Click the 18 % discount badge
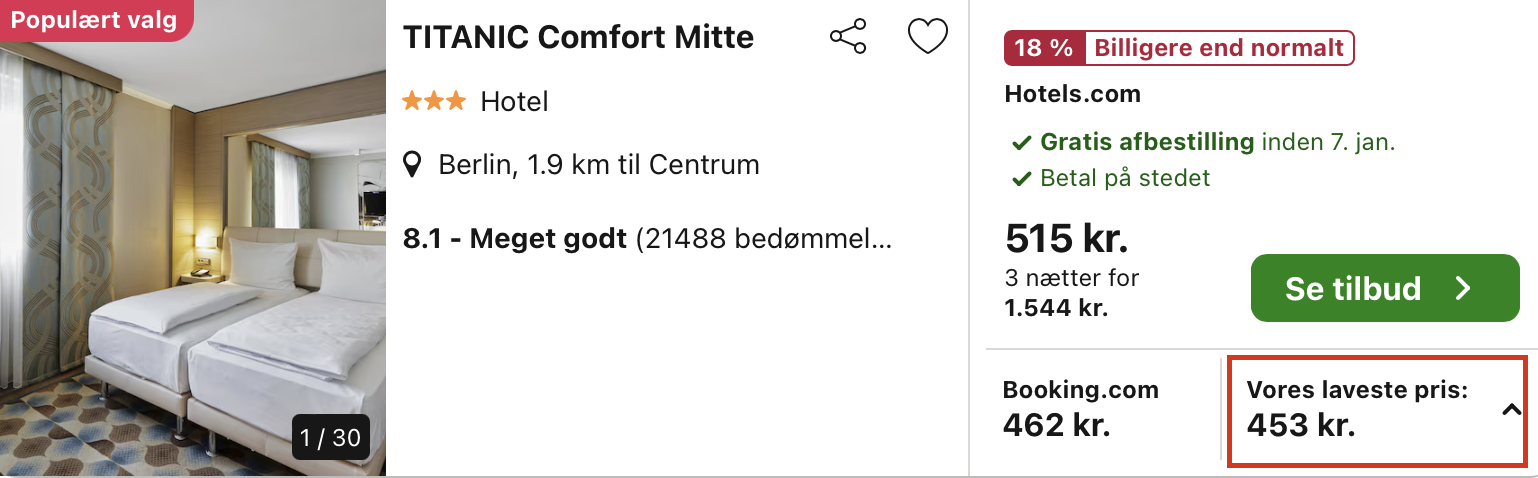 tap(1044, 48)
